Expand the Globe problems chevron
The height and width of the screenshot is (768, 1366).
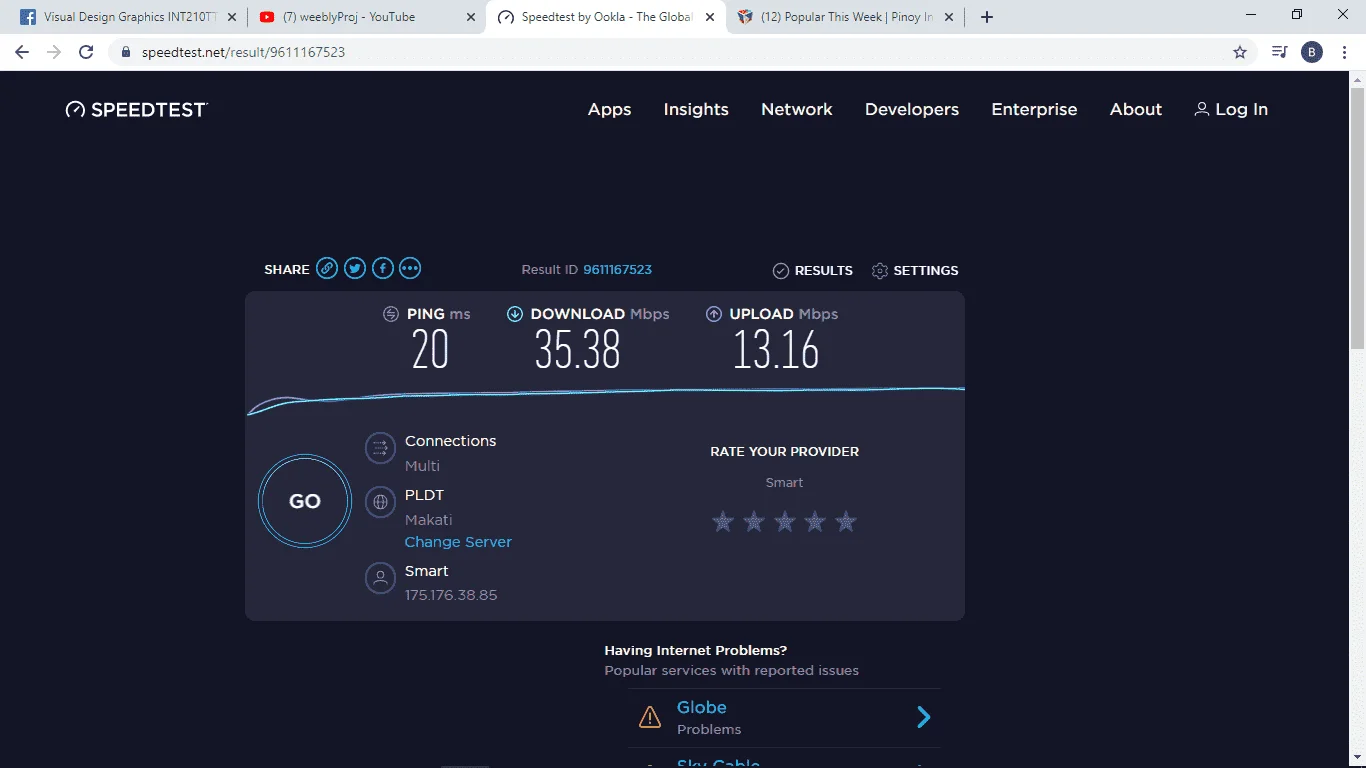924,717
